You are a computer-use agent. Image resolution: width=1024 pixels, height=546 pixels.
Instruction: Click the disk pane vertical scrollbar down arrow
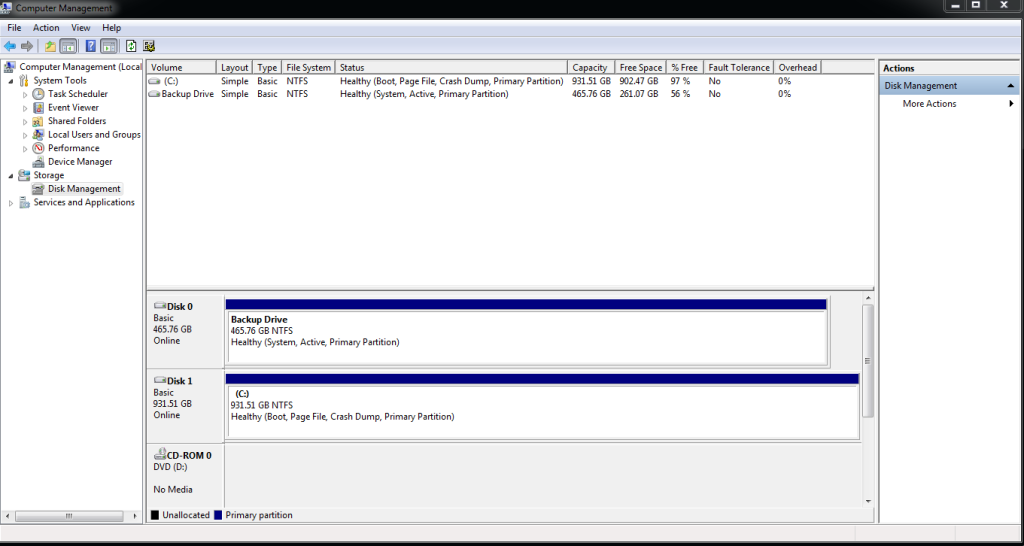tap(868, 501)
